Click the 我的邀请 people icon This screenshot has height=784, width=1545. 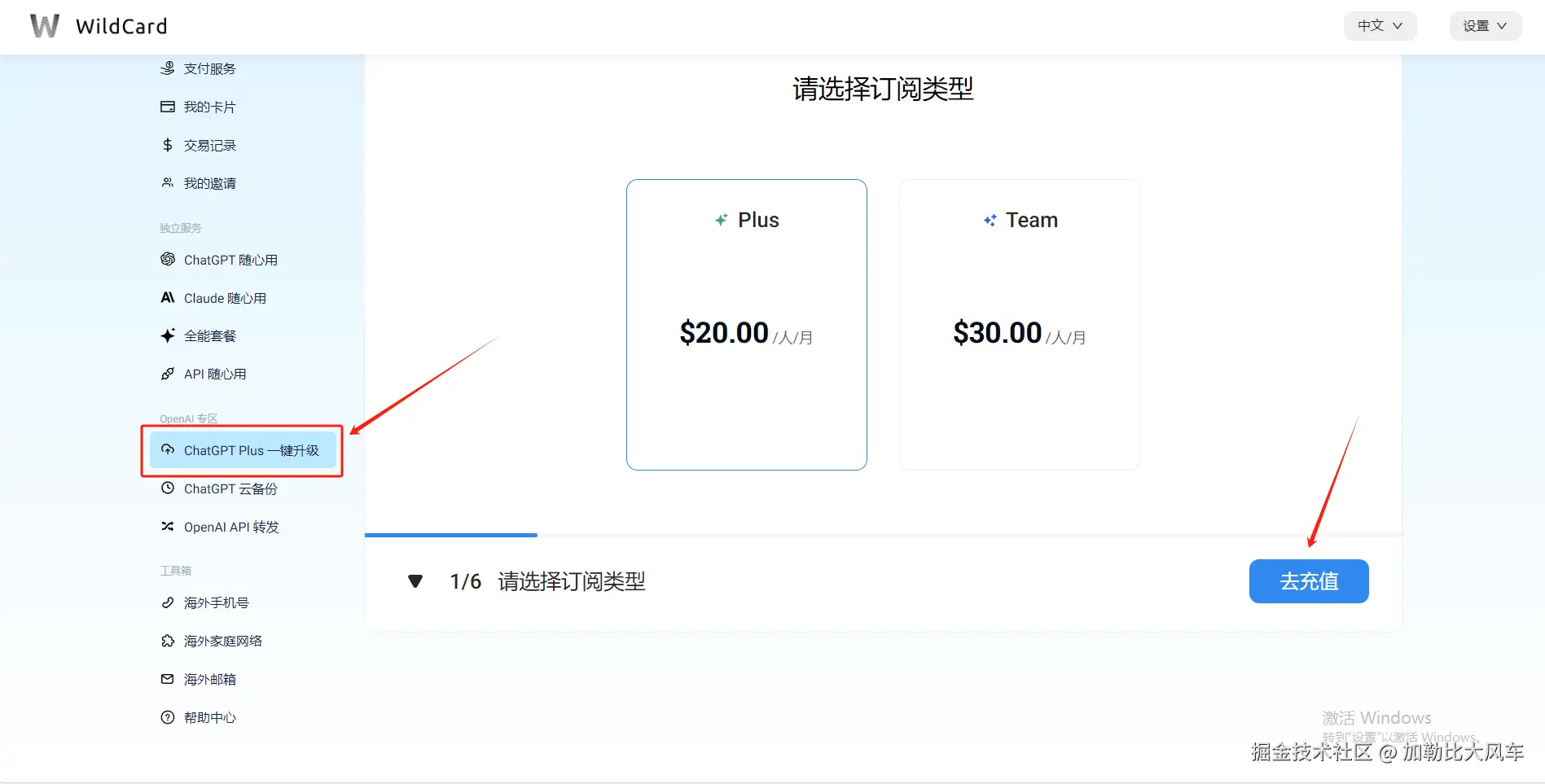(x=168, y=183)
